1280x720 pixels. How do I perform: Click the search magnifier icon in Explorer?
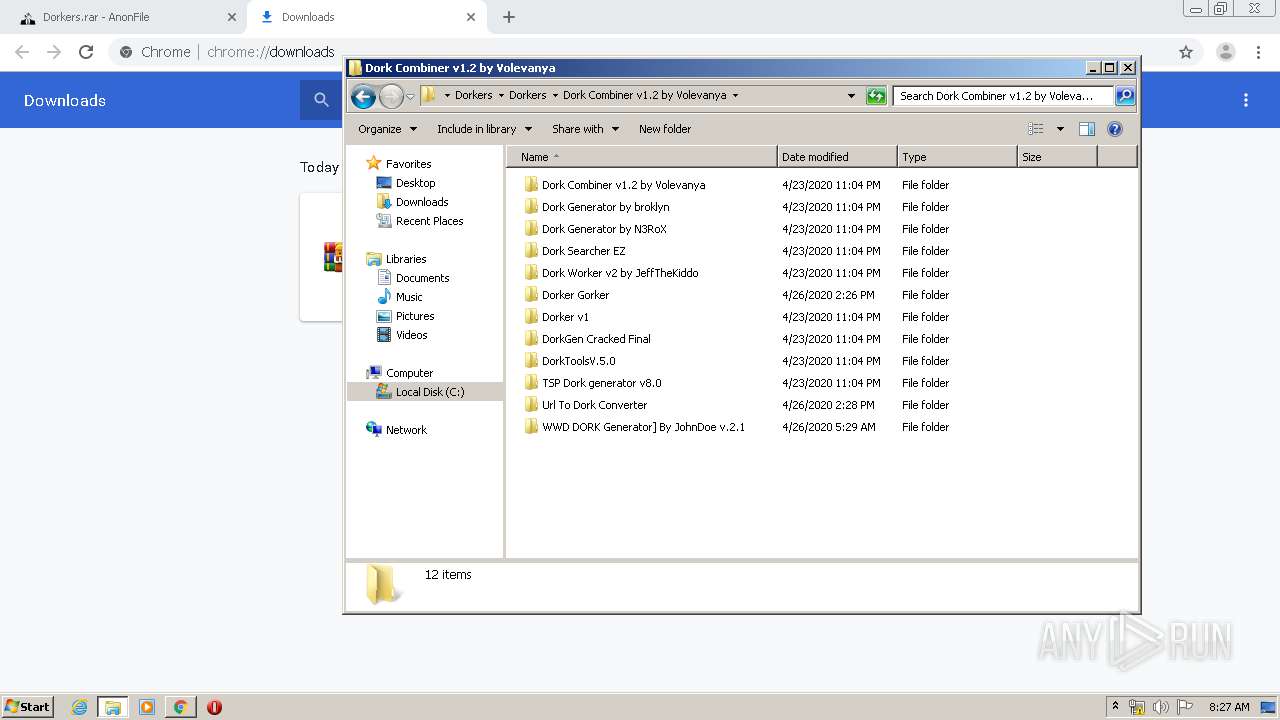[x=1125, y=96]
